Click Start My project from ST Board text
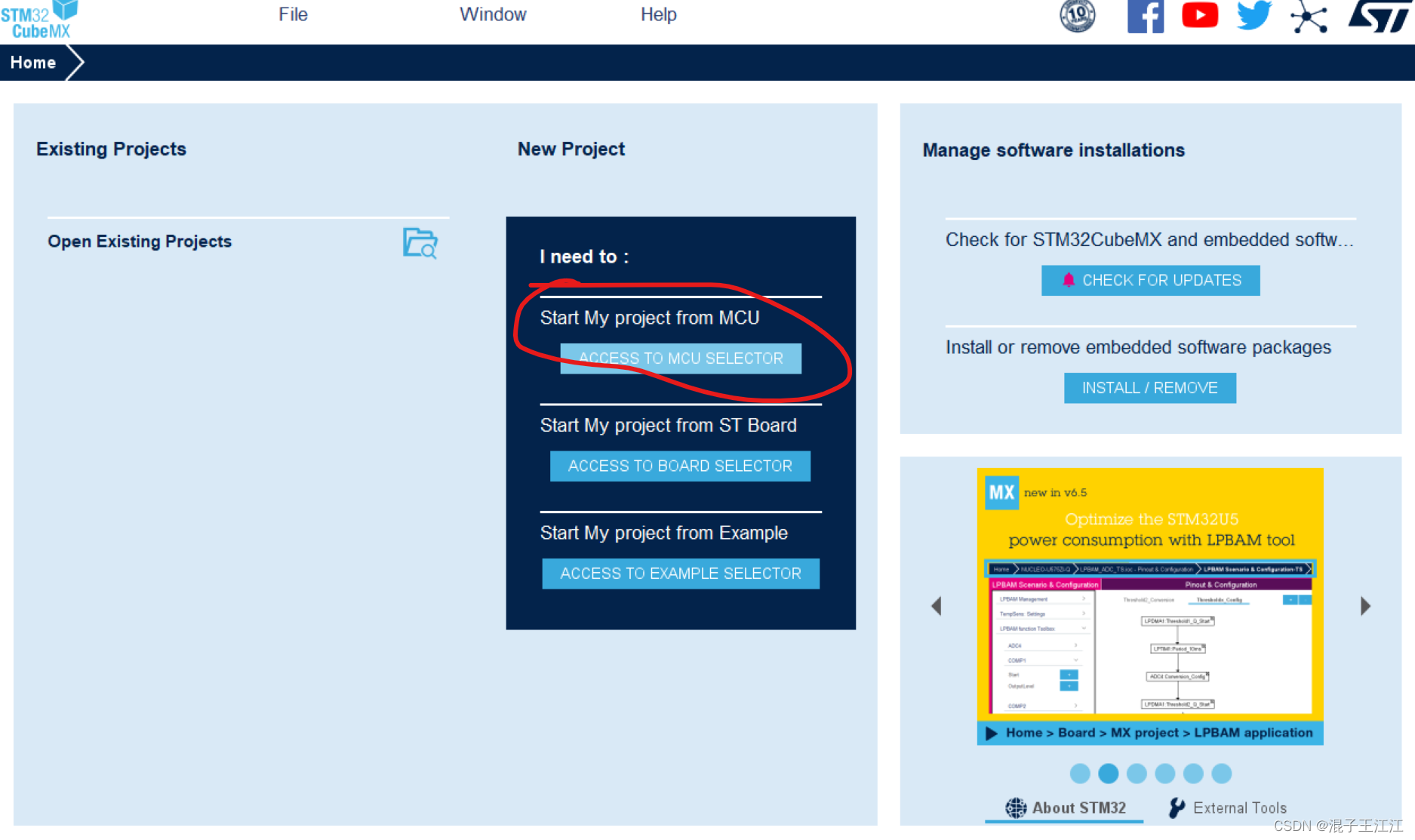Viewport: 1415px width, 840px height. pos(669,426)
